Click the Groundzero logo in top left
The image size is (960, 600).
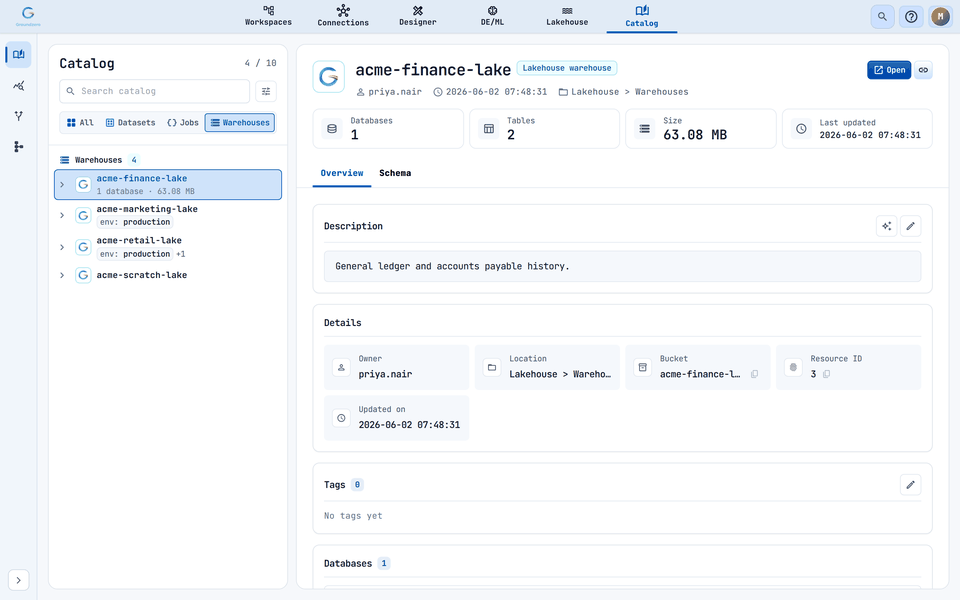(28, 16)
